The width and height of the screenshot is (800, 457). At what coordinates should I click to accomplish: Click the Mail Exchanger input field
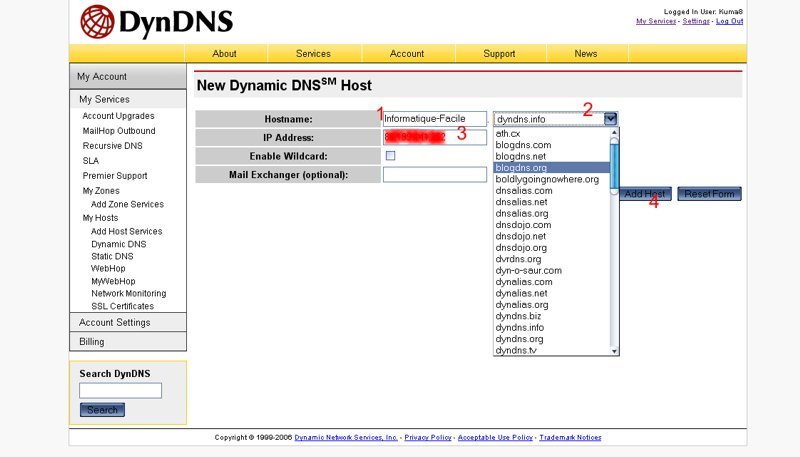click(x=434, y=175)
